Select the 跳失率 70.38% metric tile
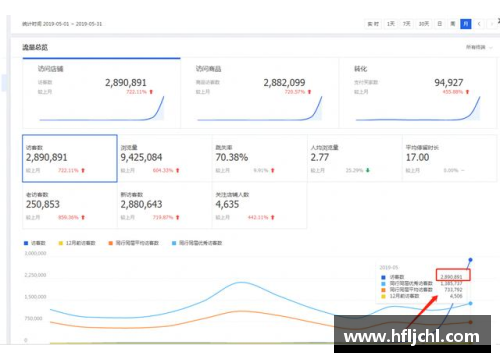 (x=260, y=158)
